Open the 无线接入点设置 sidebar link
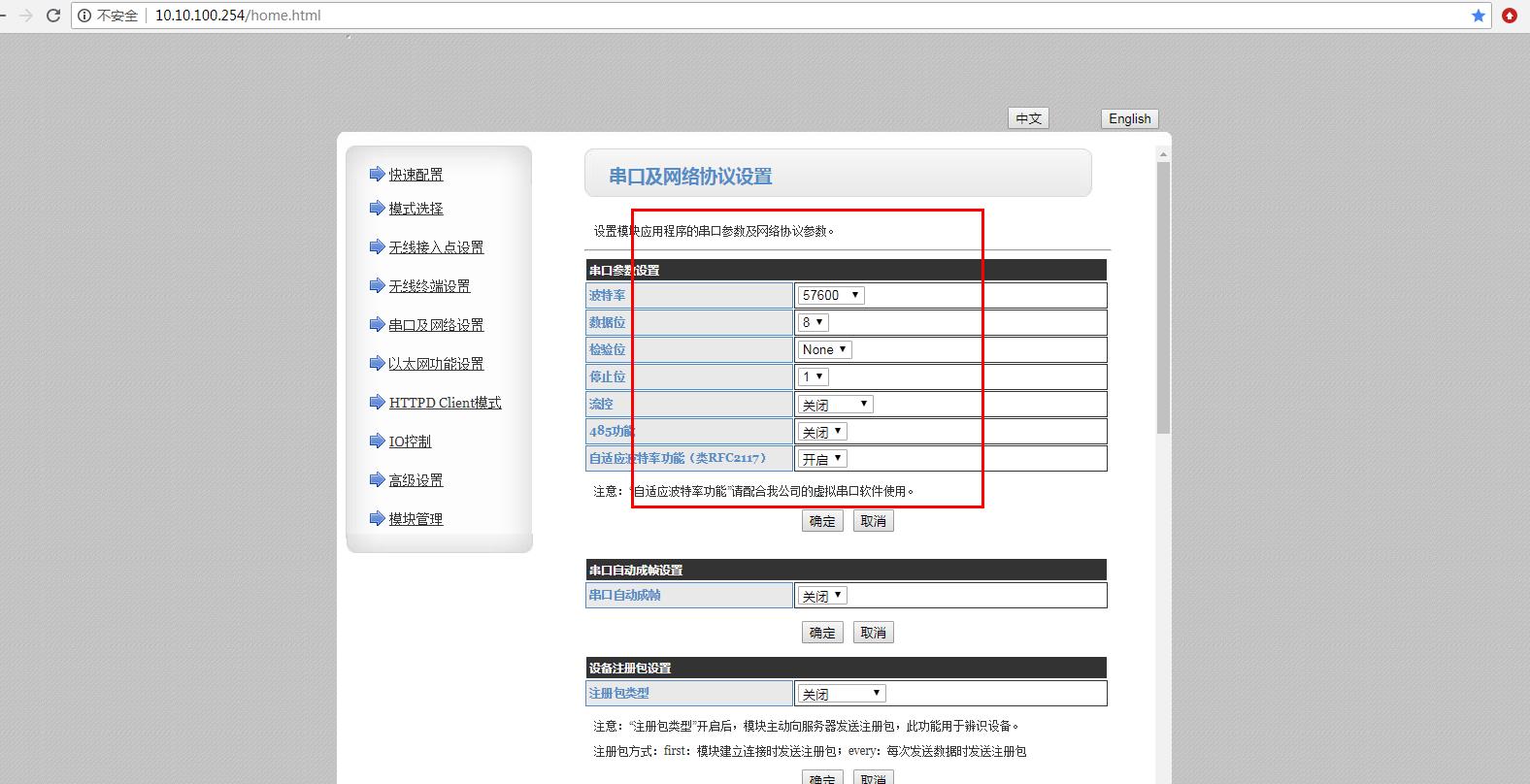The height and width of the screenshot is (784, 1530). coord(436,247)
